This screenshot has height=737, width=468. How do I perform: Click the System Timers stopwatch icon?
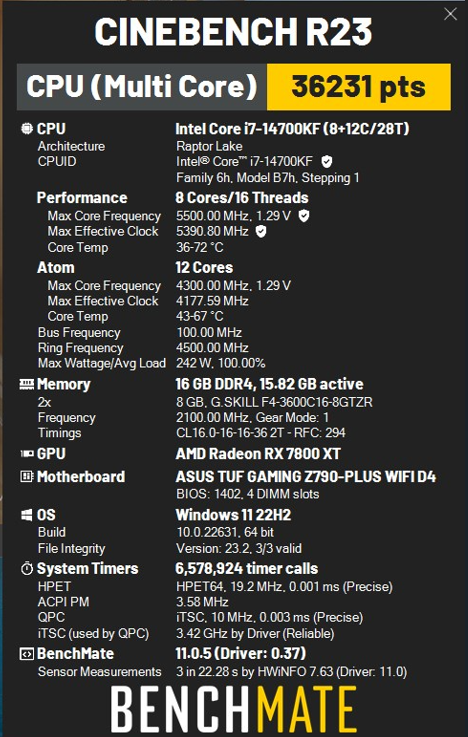coord(27,569)
